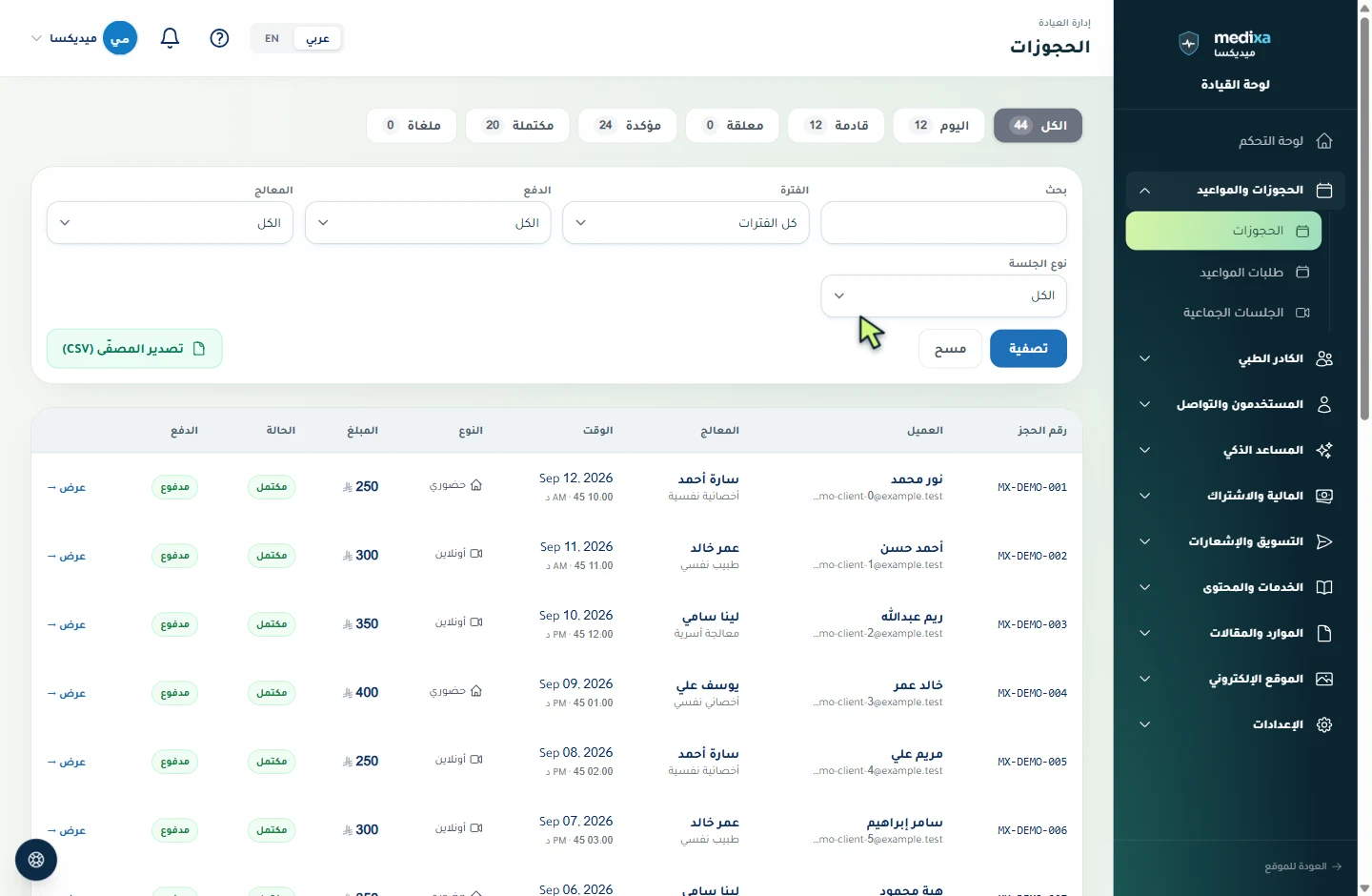Click the بحث search input field
Screen dimensions: 1372x896
(944, 222)
